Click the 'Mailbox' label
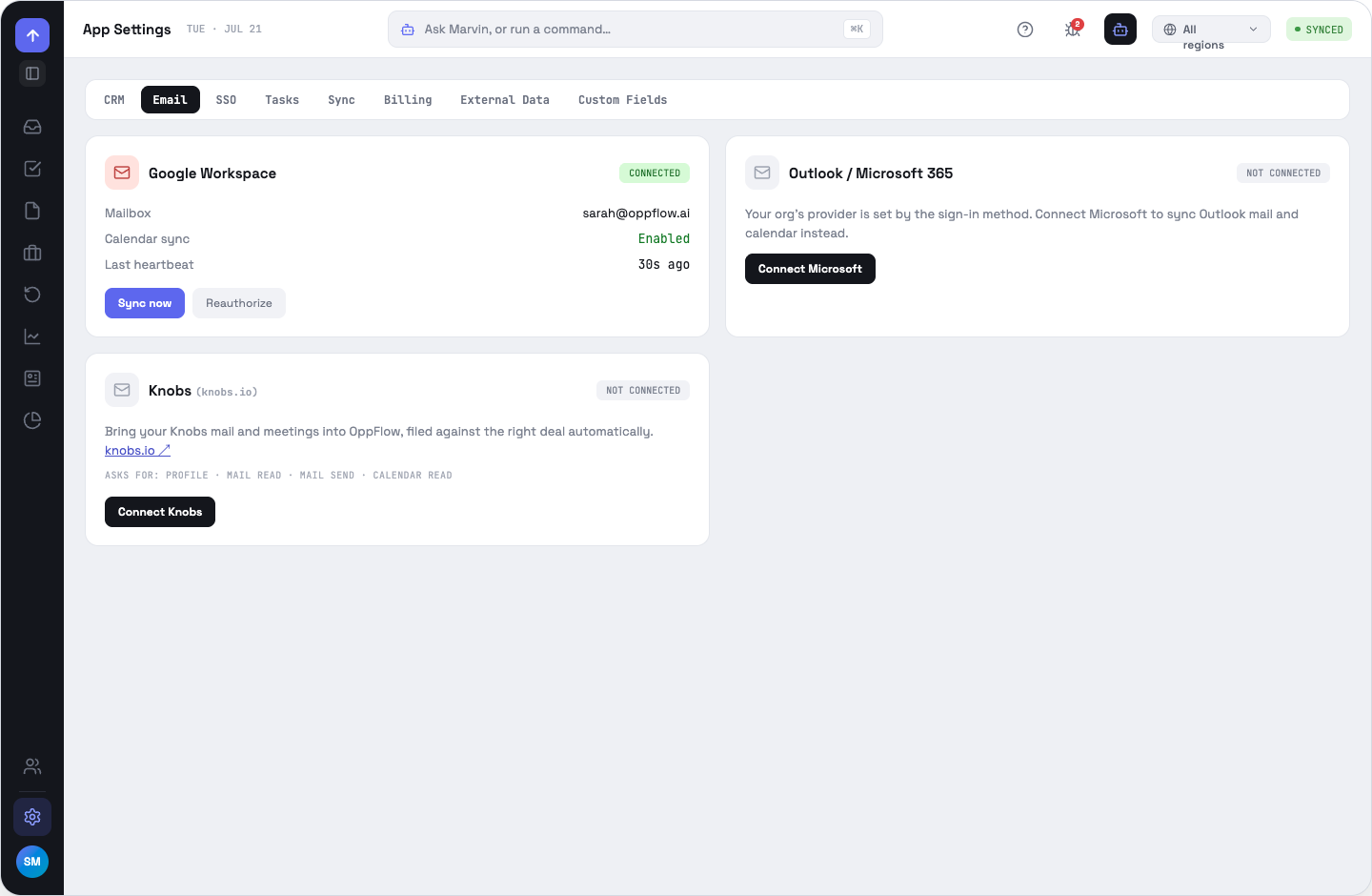The height and width of the screenshot is (896, 1372). click(x=128, y=214)
